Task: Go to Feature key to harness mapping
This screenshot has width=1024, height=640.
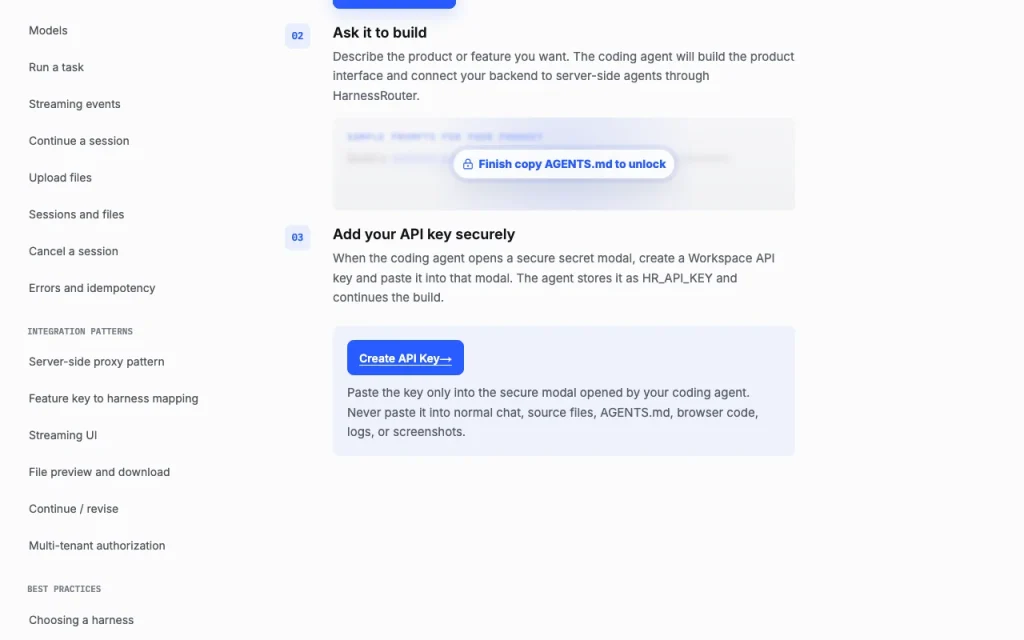Action: point(114,398)
